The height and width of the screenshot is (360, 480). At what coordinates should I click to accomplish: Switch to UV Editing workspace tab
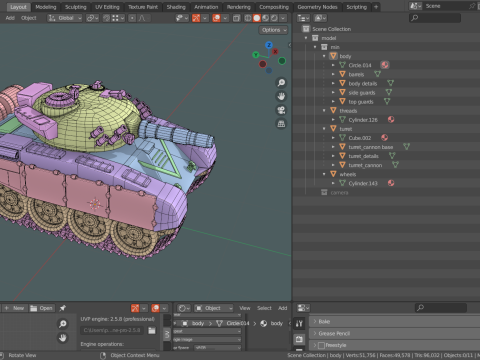107,7
